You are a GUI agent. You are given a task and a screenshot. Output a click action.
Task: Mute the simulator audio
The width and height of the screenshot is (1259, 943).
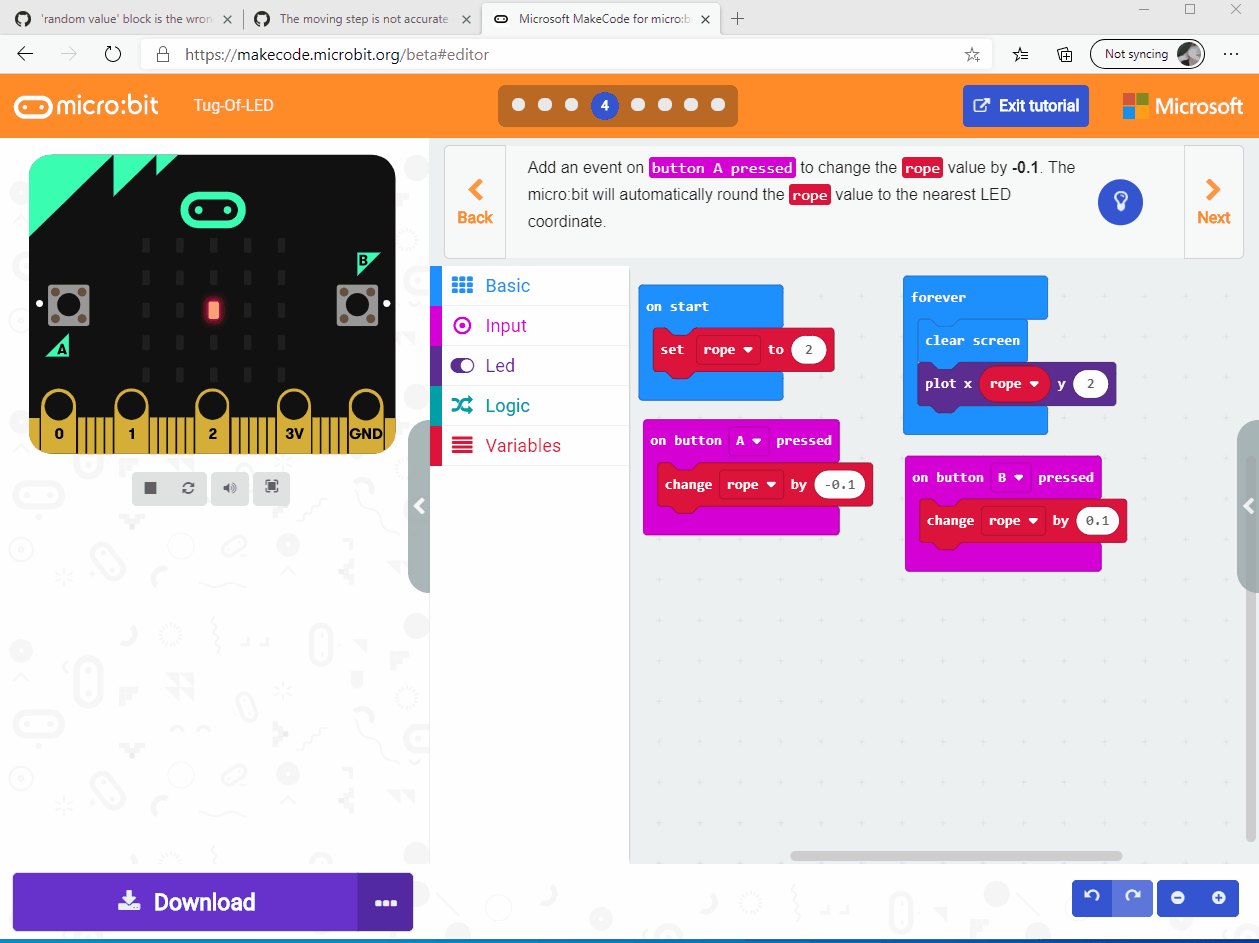click(x=230, y=487)
